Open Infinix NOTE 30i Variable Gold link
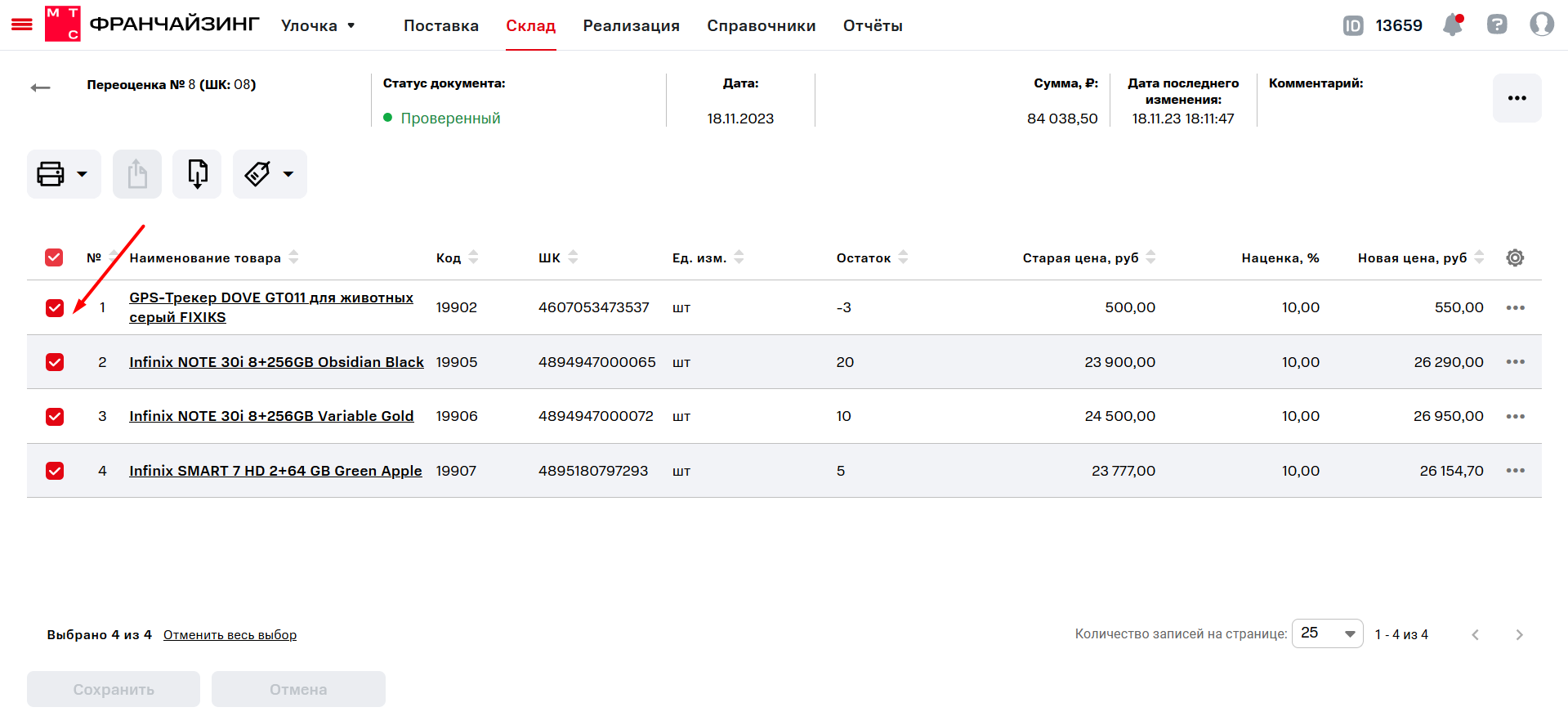The image size is (1568, 725). 271,416
